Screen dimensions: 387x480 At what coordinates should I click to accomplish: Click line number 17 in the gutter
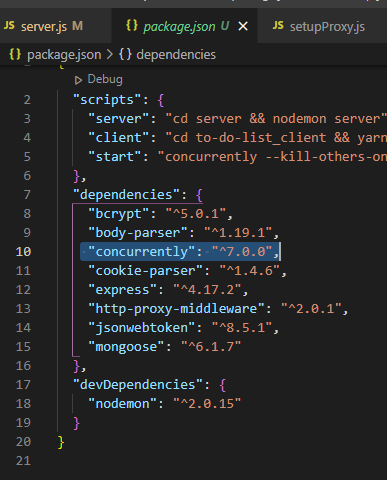tap(23, 385)
